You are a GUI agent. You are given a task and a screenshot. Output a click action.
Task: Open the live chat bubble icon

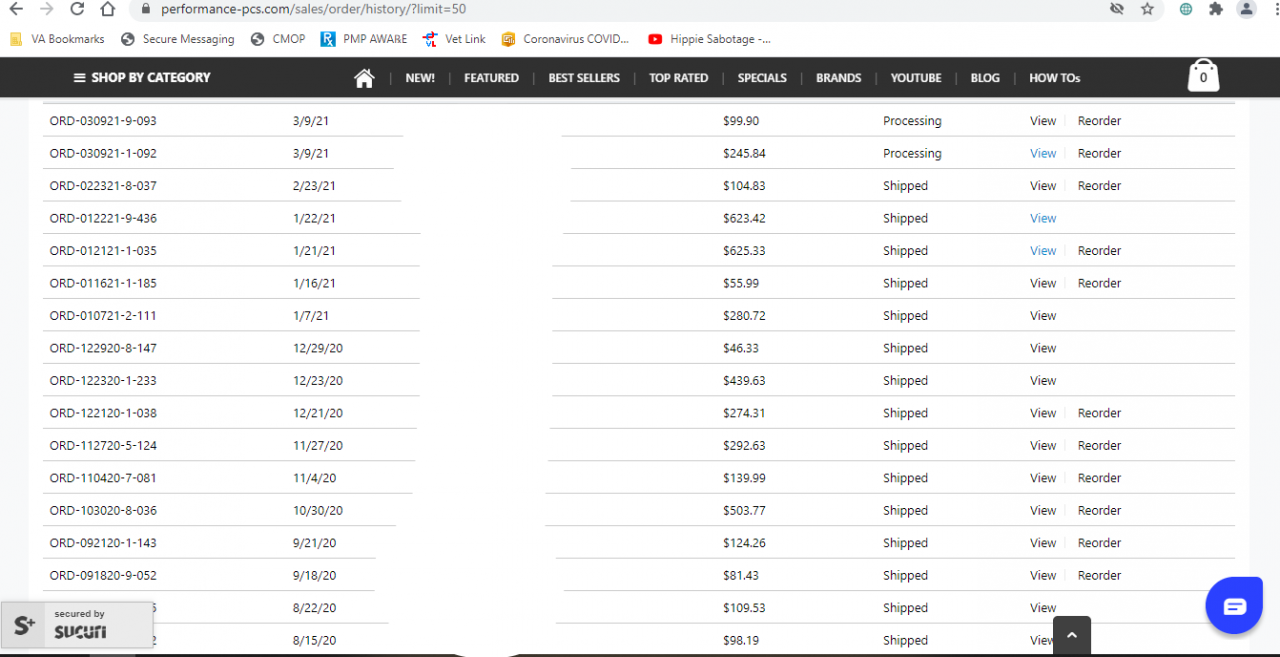click(x=1234, y=606)
